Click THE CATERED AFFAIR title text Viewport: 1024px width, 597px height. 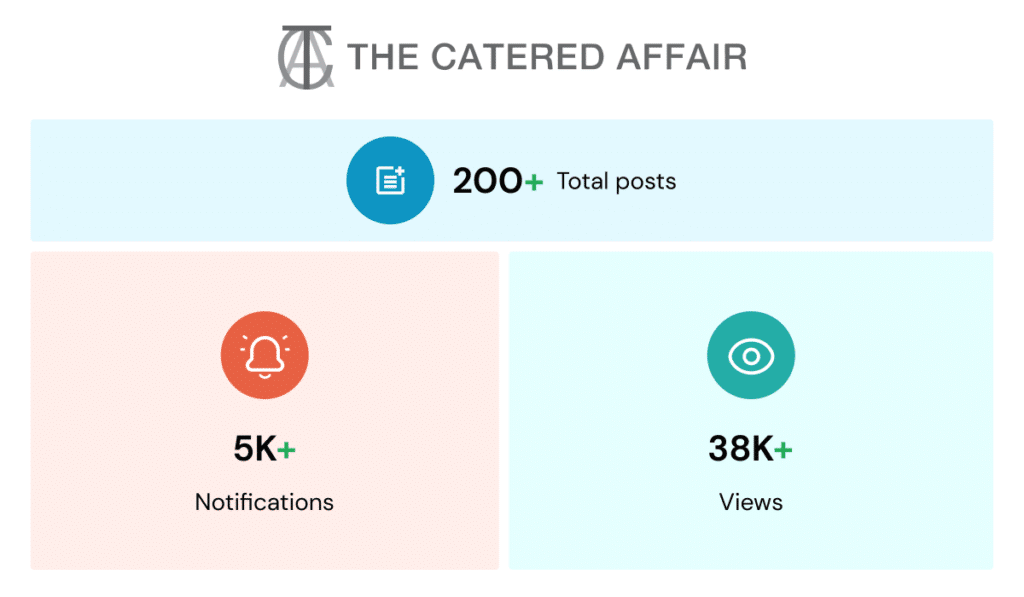coord(547,57)
